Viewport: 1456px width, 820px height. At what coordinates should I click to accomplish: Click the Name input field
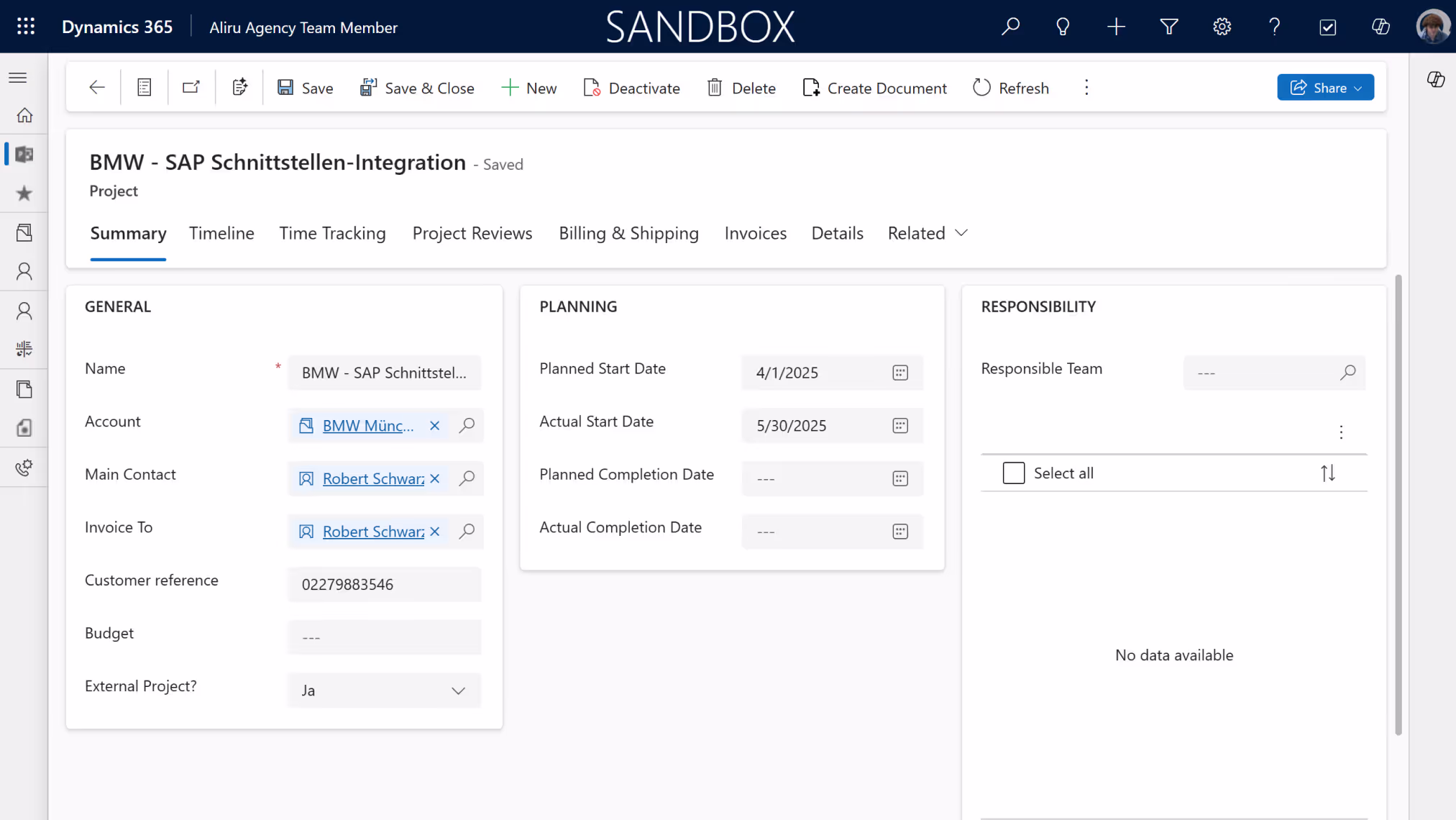click(384, 373)
